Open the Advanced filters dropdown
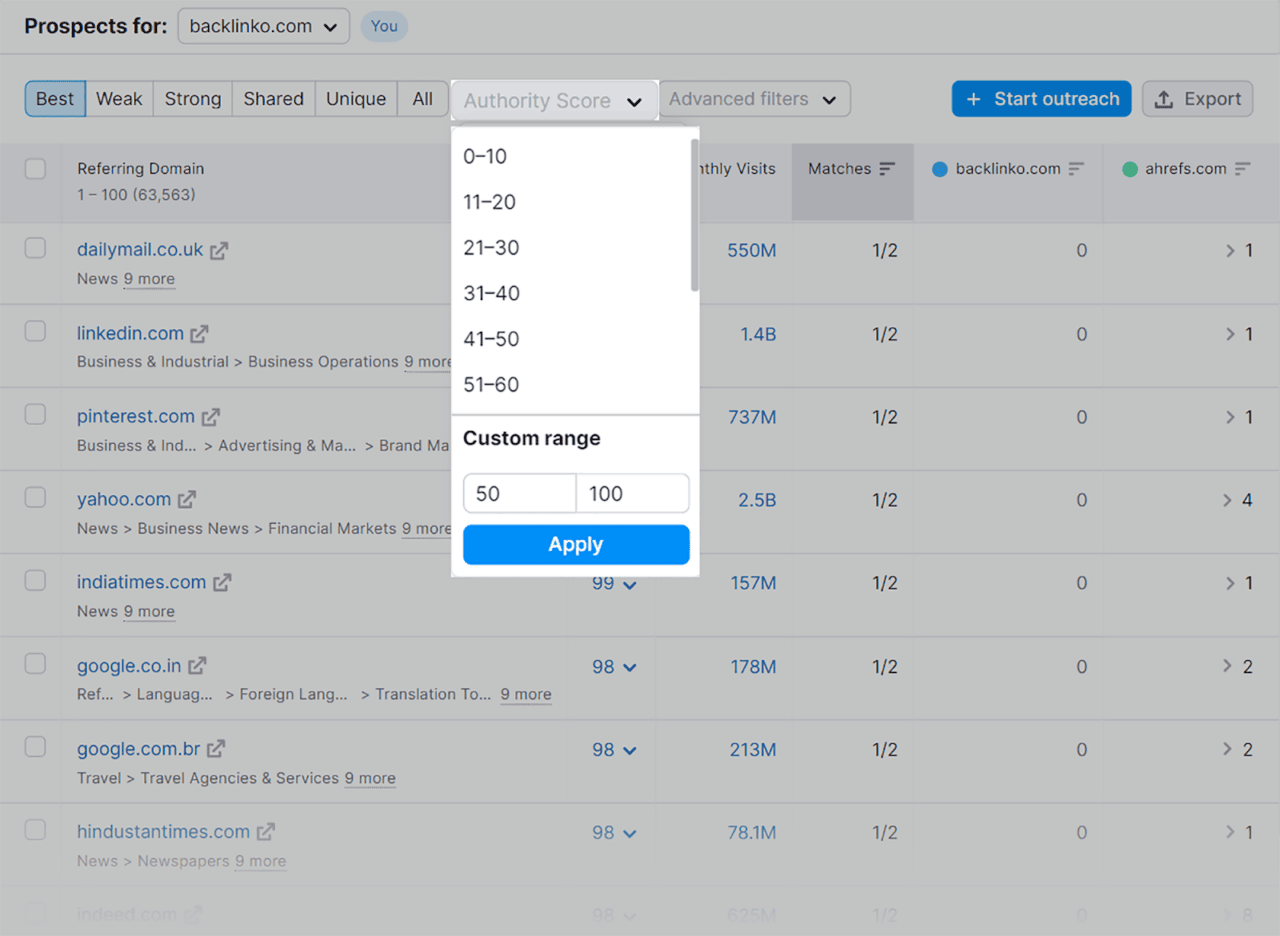Screen dimensions: 1280x936 click(754, 98)
